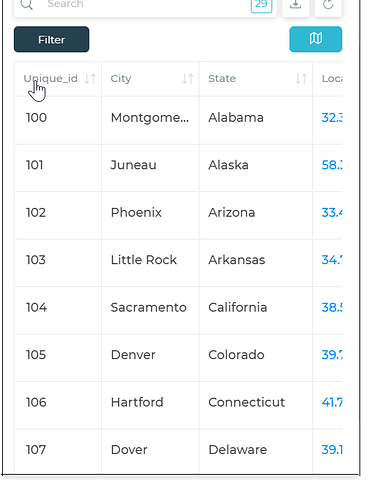Viewport: 368px width, 485px height.
Task: Select the Unique_id column header
Action: point(50,79)
